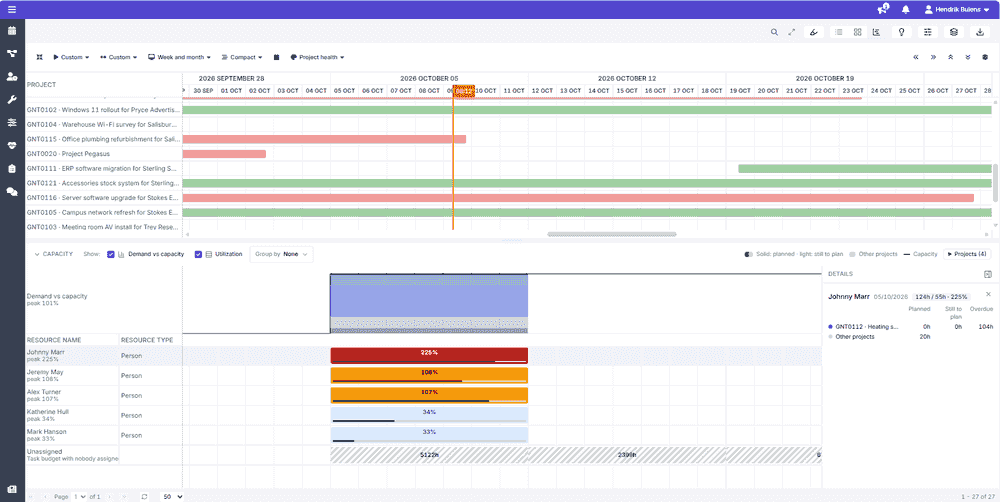Open the user settings sidebar icon
Screen dimensions: 1000x502
[x=12, y=77]
